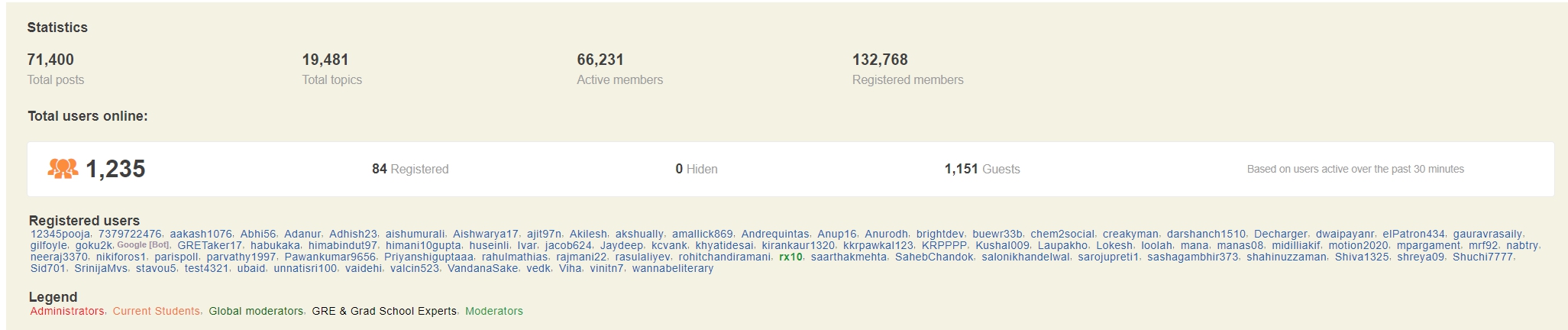
Task: View the rx10 moderator profile
Action: tap(790, 257)
